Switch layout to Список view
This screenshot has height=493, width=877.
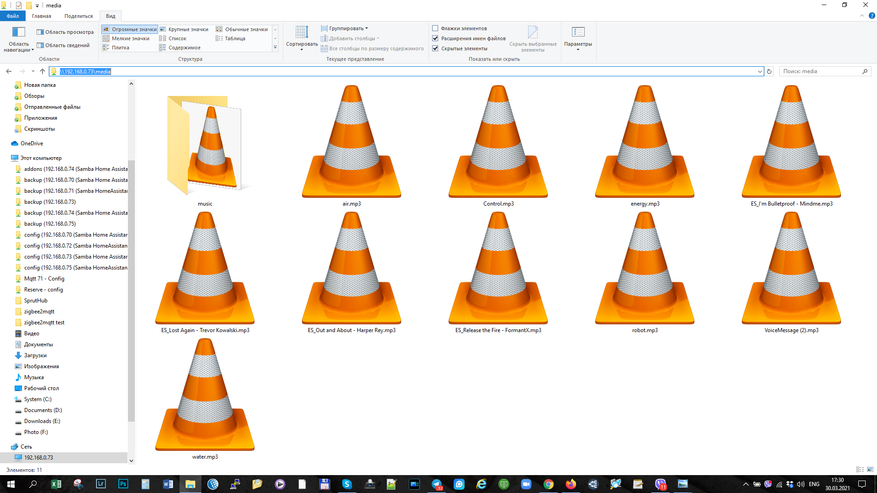click(173, 39)
